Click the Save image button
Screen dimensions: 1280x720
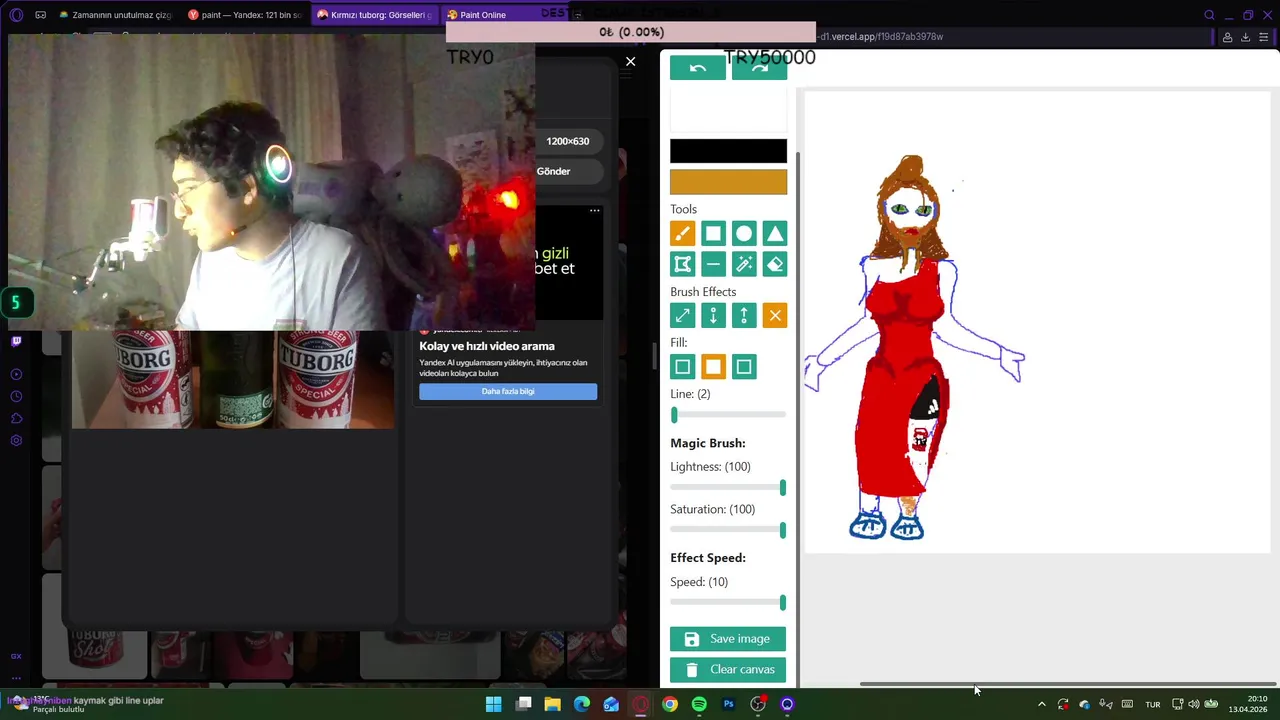pos(728,639)
